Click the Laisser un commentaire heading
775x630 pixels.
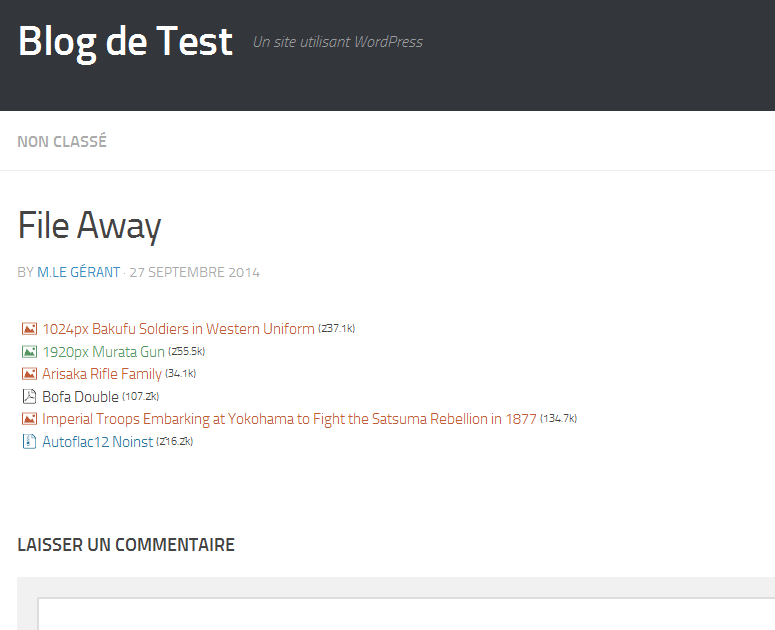(126, 545)
